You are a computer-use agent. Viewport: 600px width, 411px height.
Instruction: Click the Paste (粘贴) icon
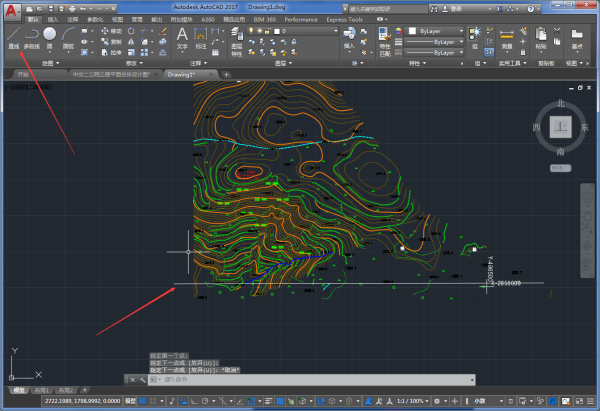click(x=542, y=35)
